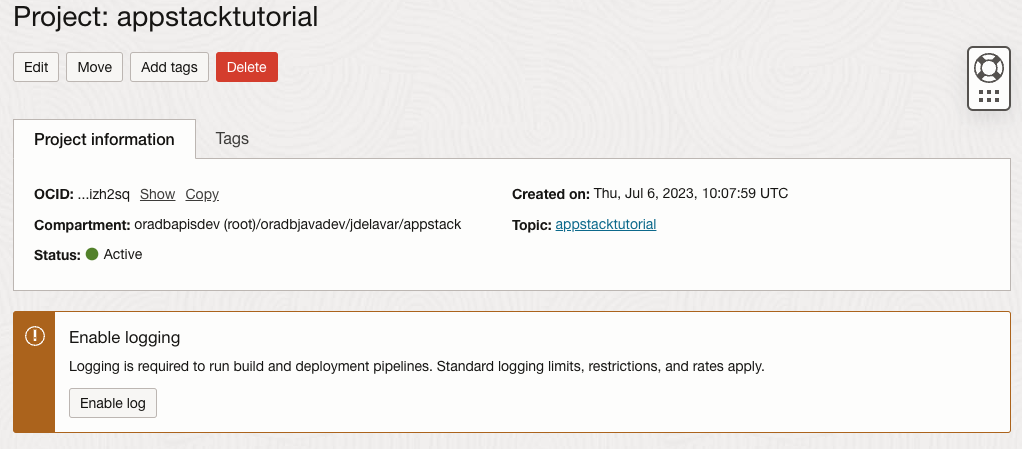This screenshot has height=449, width=1022.
Task: Click the exclamation warning icon in logging banner
Action: [x=35, y=336]
